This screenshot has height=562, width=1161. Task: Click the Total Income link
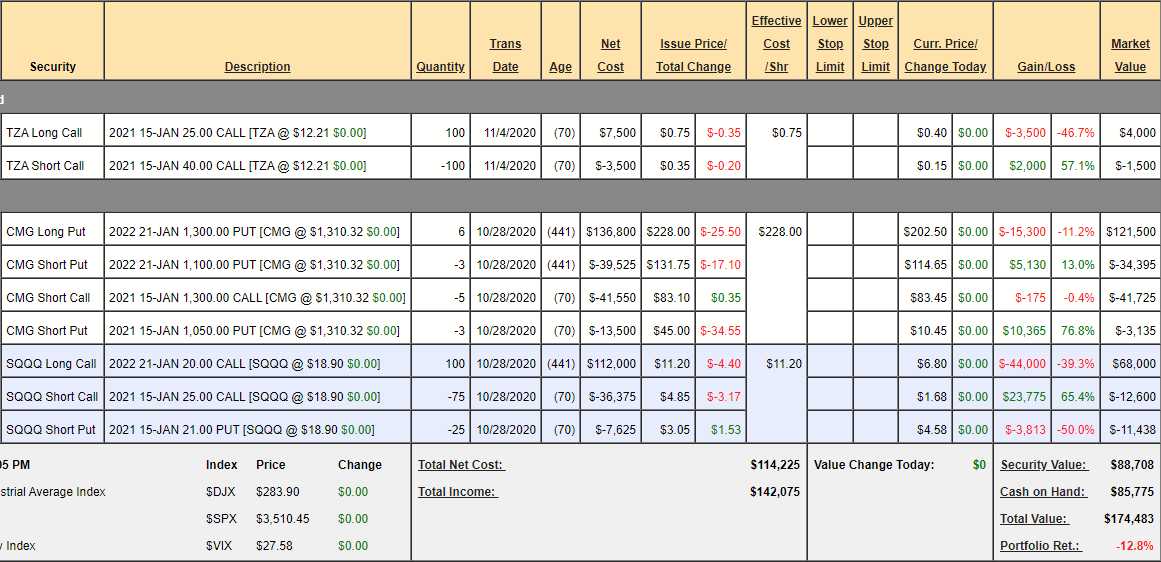pos(457,492)
